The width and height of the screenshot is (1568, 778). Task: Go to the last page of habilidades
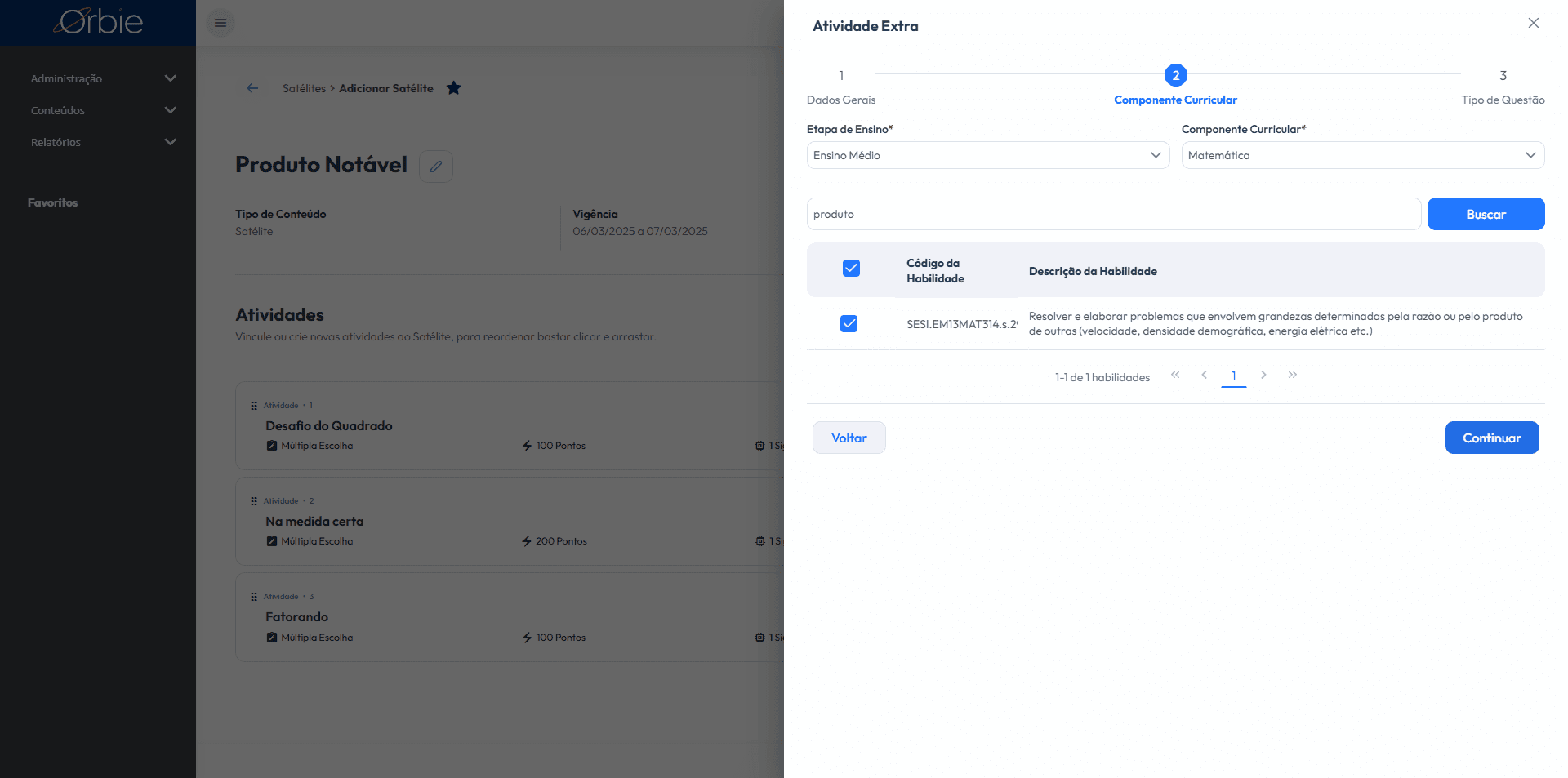(1293, 375)
